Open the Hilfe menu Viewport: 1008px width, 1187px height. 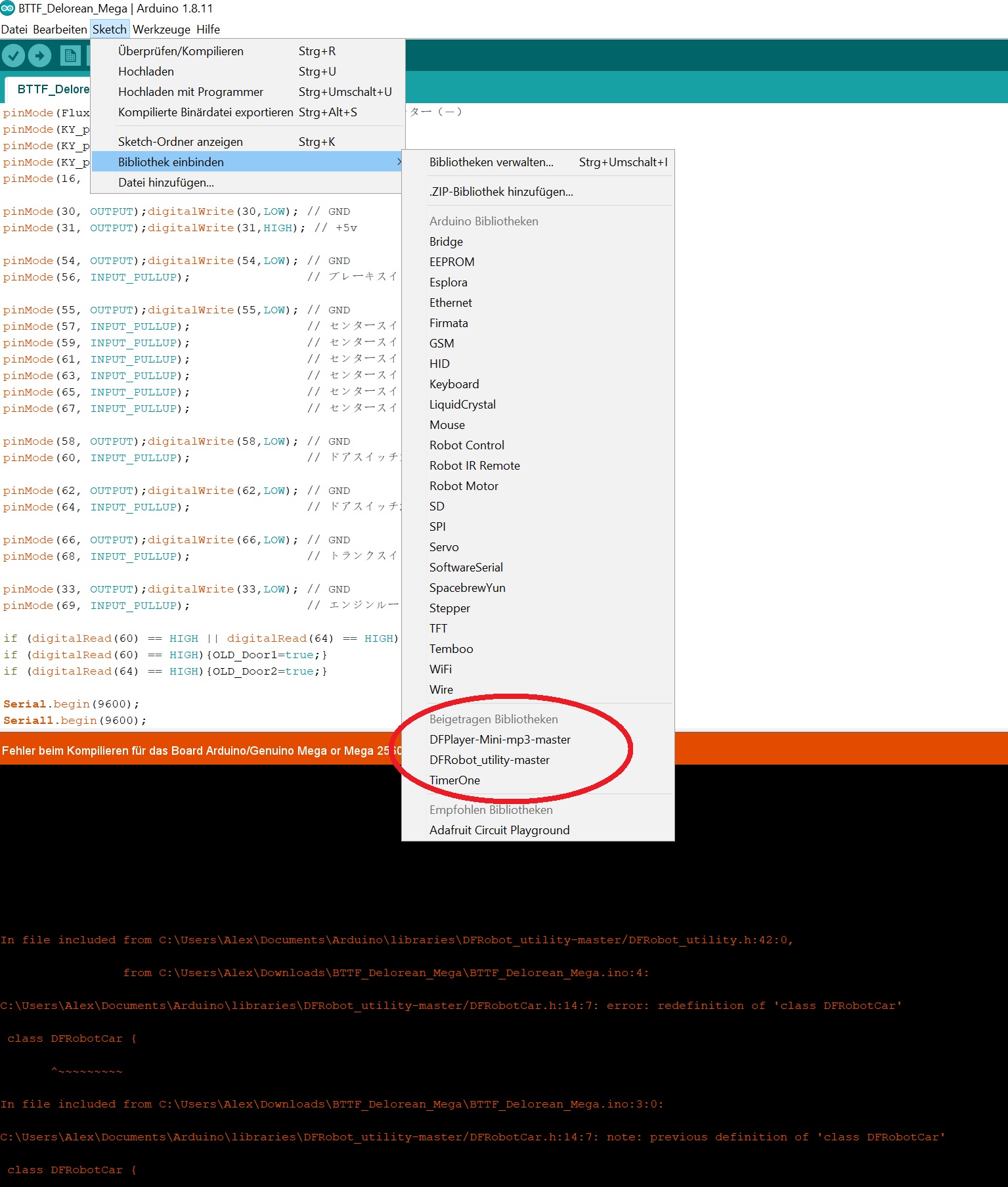tap(208, 30)
